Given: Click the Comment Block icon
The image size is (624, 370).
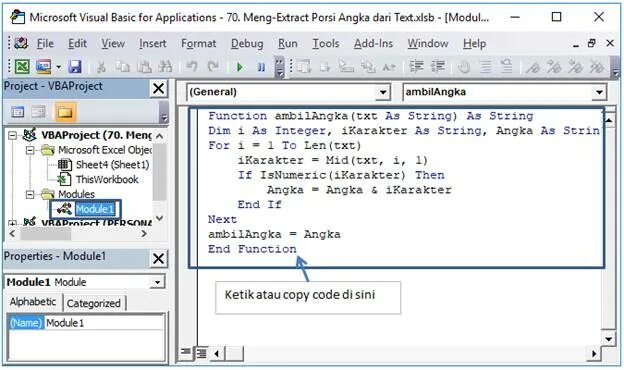Looking at the screenshot, I should pyautogui.click(x=485, y=66).
